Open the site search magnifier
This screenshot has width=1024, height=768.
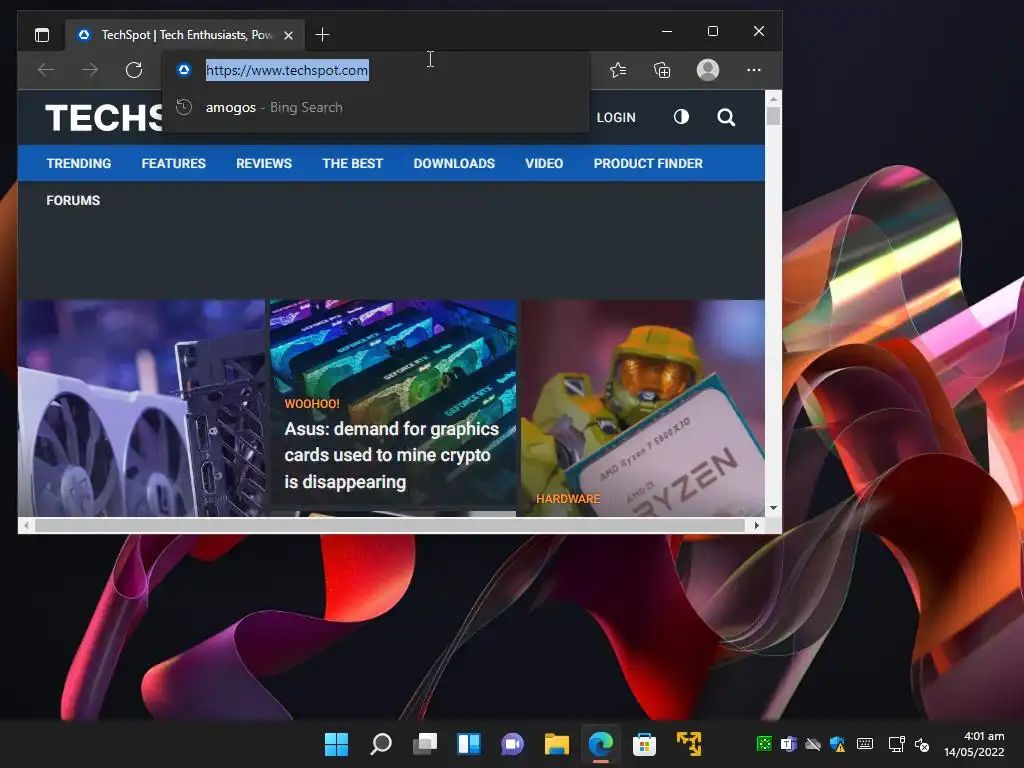(x=726, y=118)
